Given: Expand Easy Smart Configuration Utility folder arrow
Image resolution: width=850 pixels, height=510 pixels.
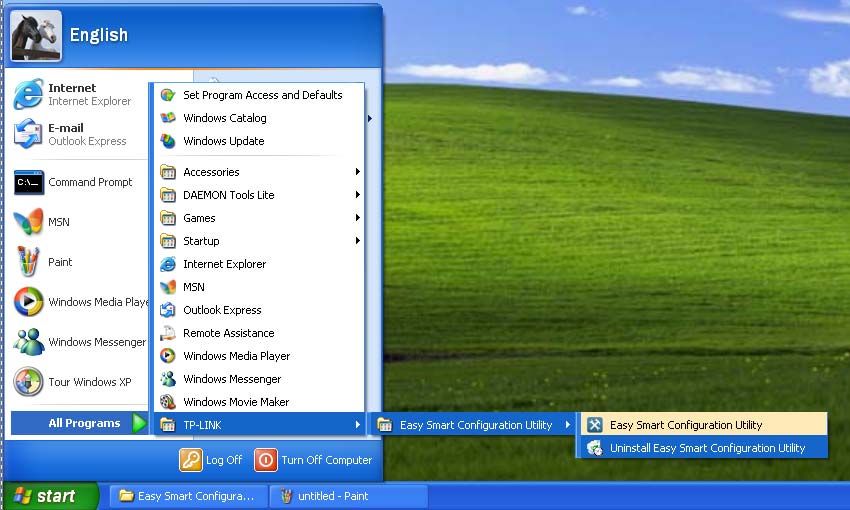Looking at the screenshot, I should point(568,424).
